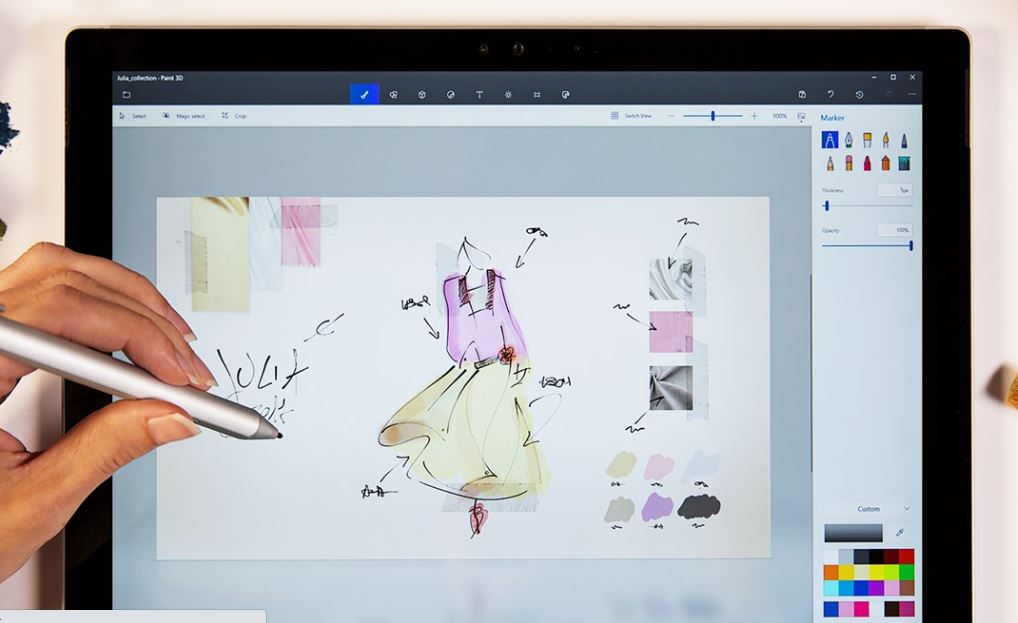
Task: Choose the Select tool
Action: click(132, 116)
